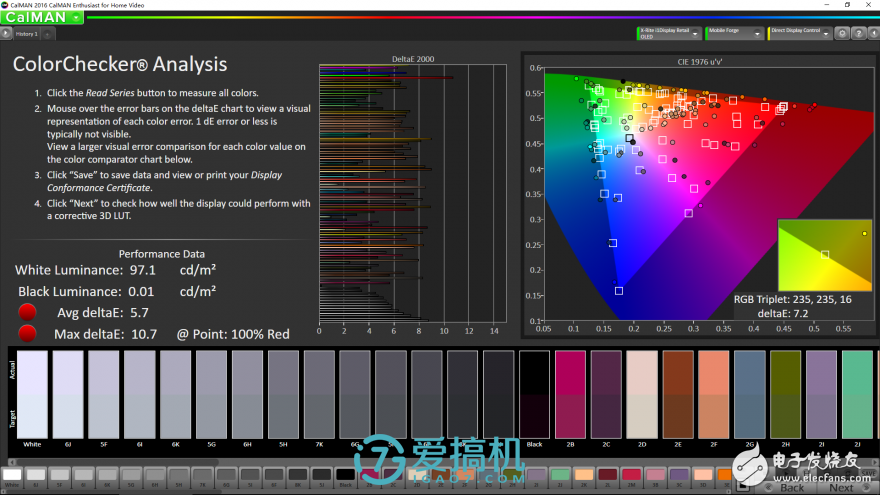Screen dimensions: 880x495
Task: Select the White swatch in comparator chart
Action: 32,395
